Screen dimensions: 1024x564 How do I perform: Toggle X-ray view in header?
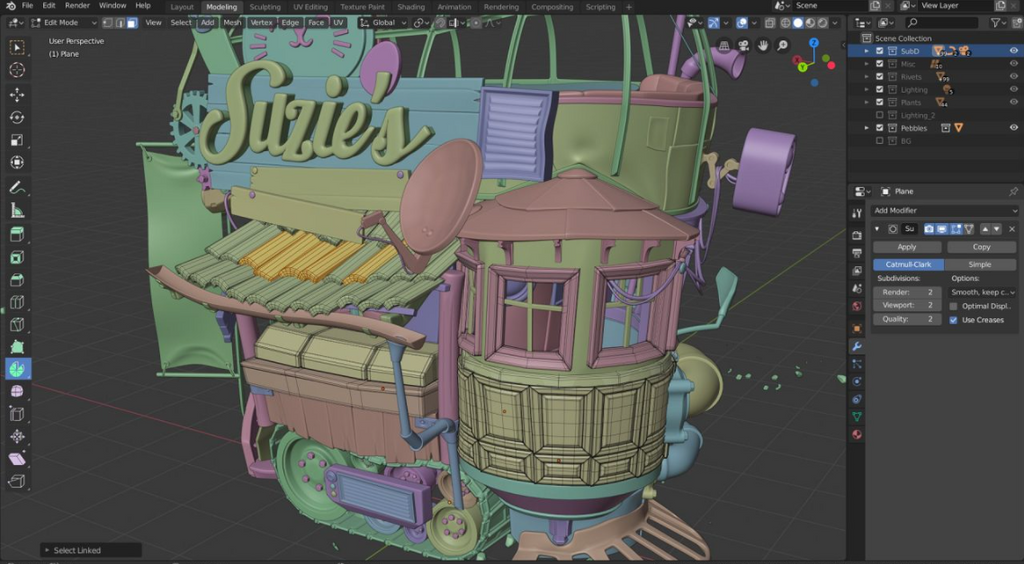[770, 23]
